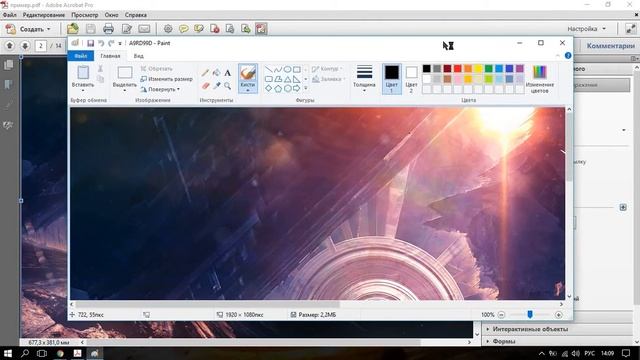The width and height of the screenshot is (640, 360).
Task: Click the Paint zoom slider handle
Action: coord(530,314)
